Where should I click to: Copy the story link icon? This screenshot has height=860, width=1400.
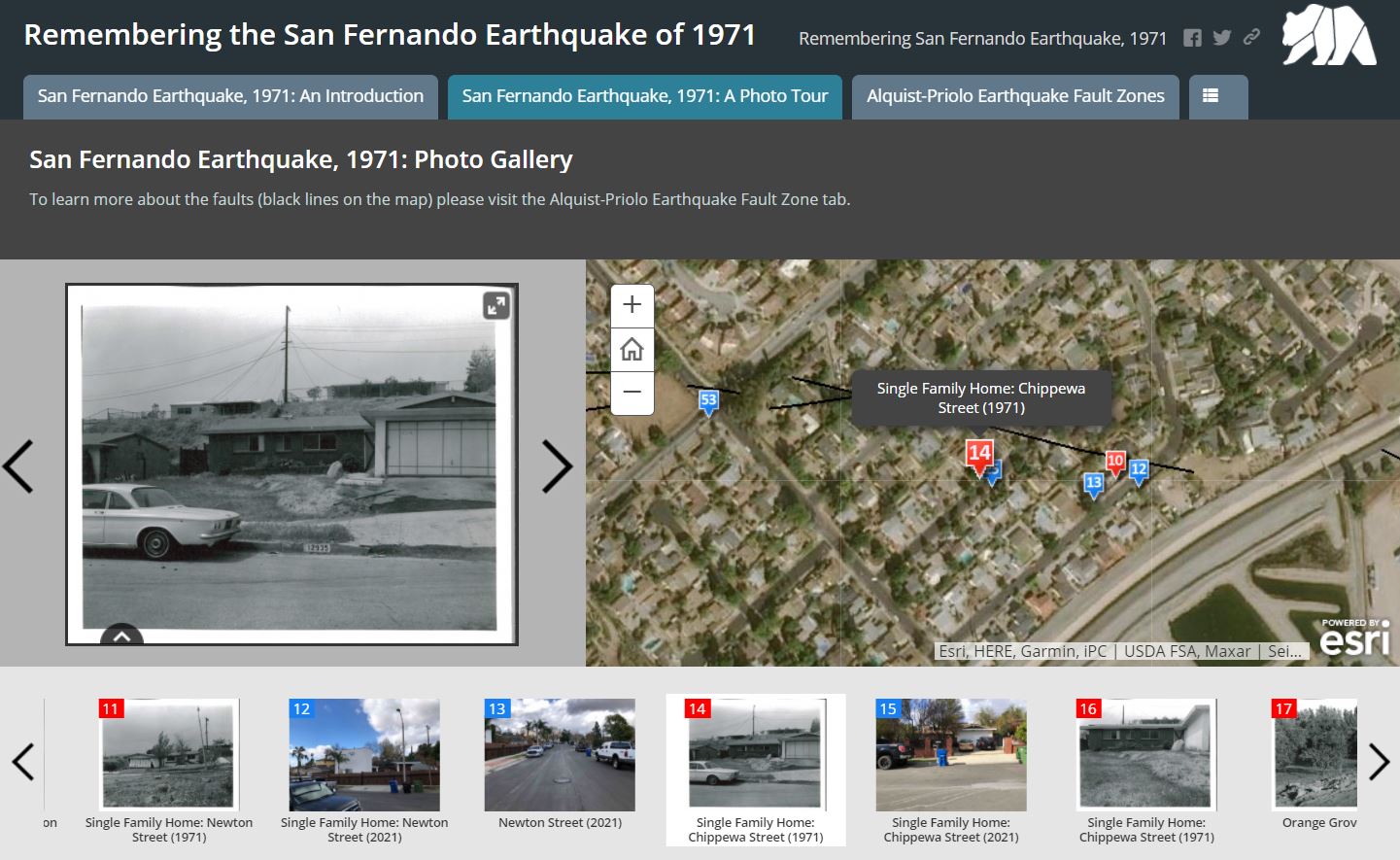point(1251,37)
